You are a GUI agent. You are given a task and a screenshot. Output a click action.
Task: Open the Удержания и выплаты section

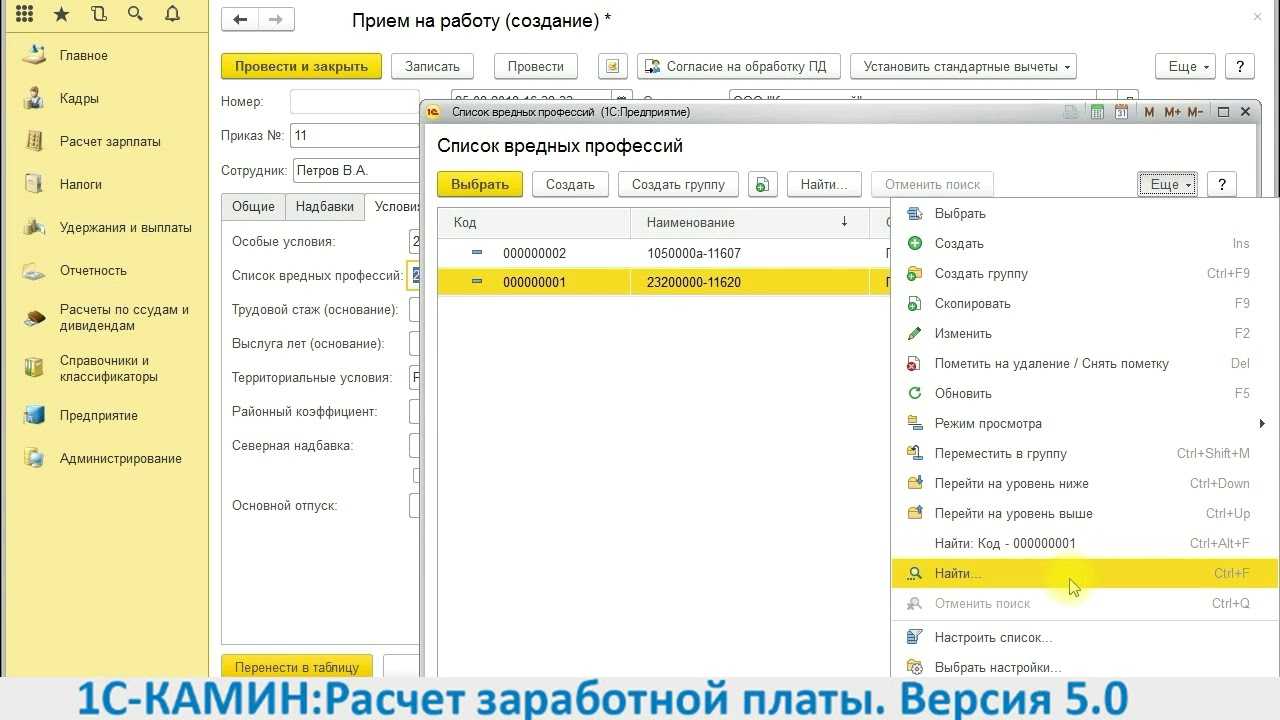tap(125, 227)
